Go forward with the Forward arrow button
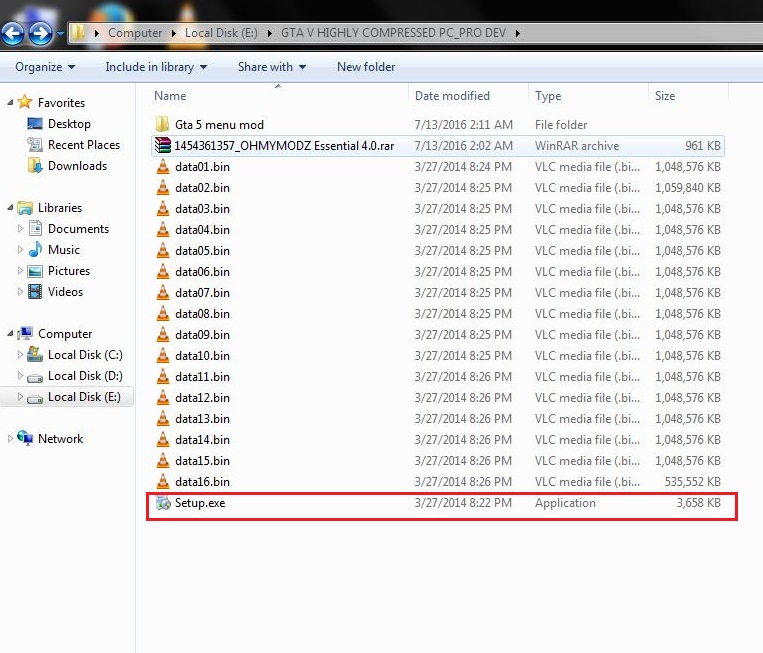 (x=40, y=34)
